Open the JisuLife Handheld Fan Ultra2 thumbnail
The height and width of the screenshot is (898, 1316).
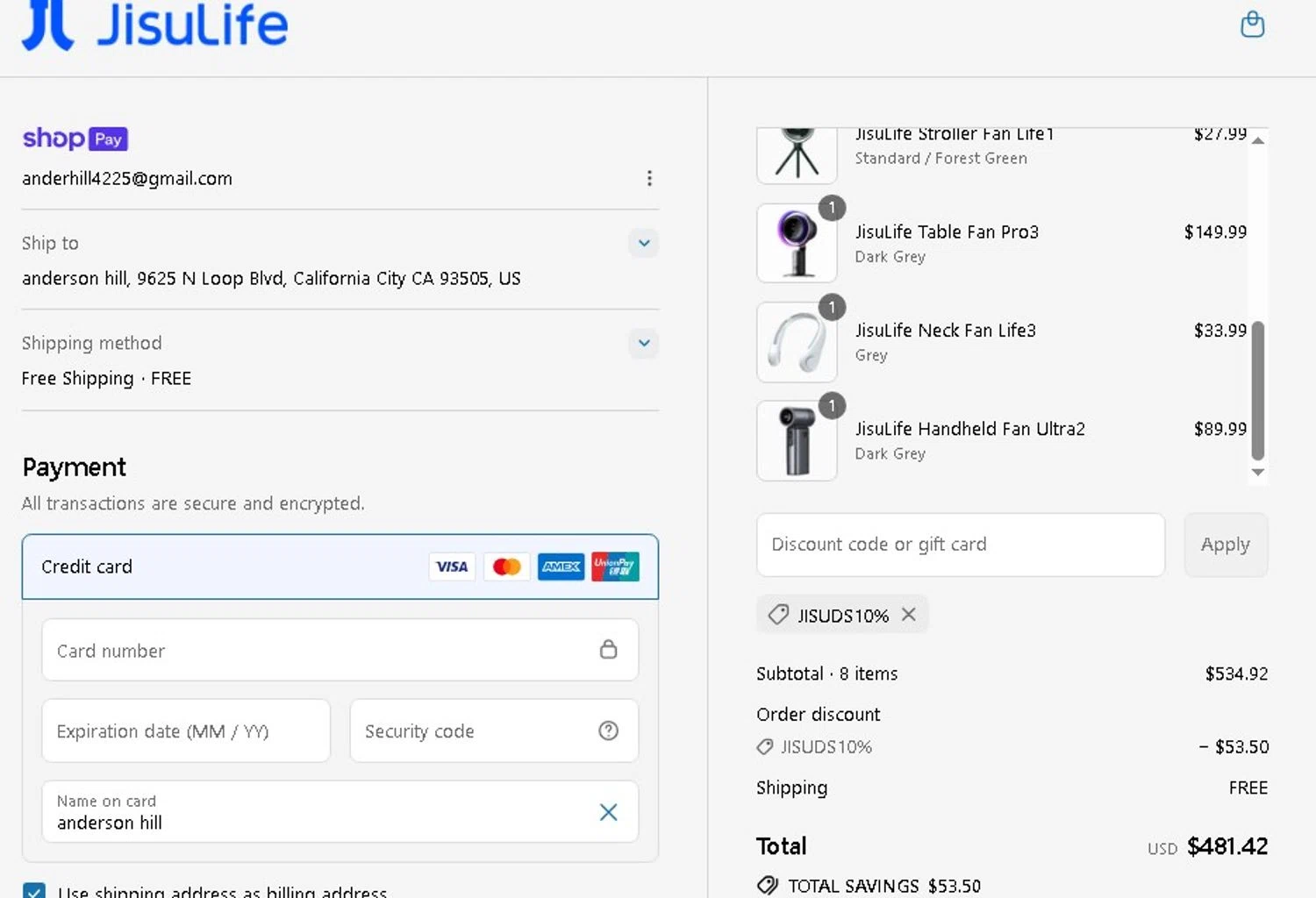point(797,440)
